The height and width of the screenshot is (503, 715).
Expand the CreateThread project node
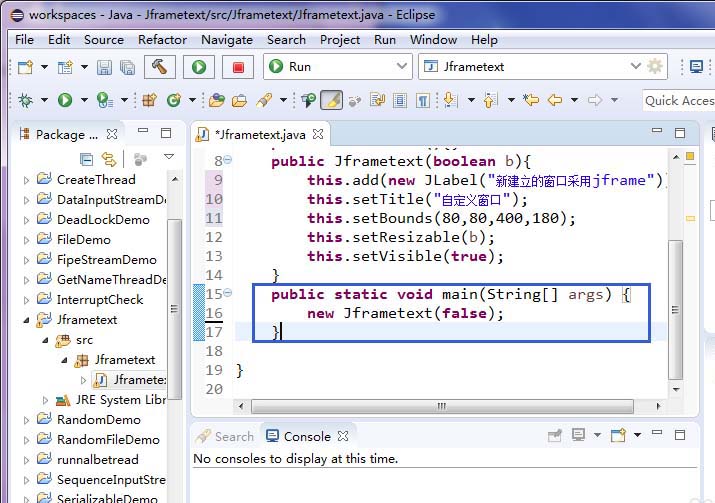(x=27, y=180)
